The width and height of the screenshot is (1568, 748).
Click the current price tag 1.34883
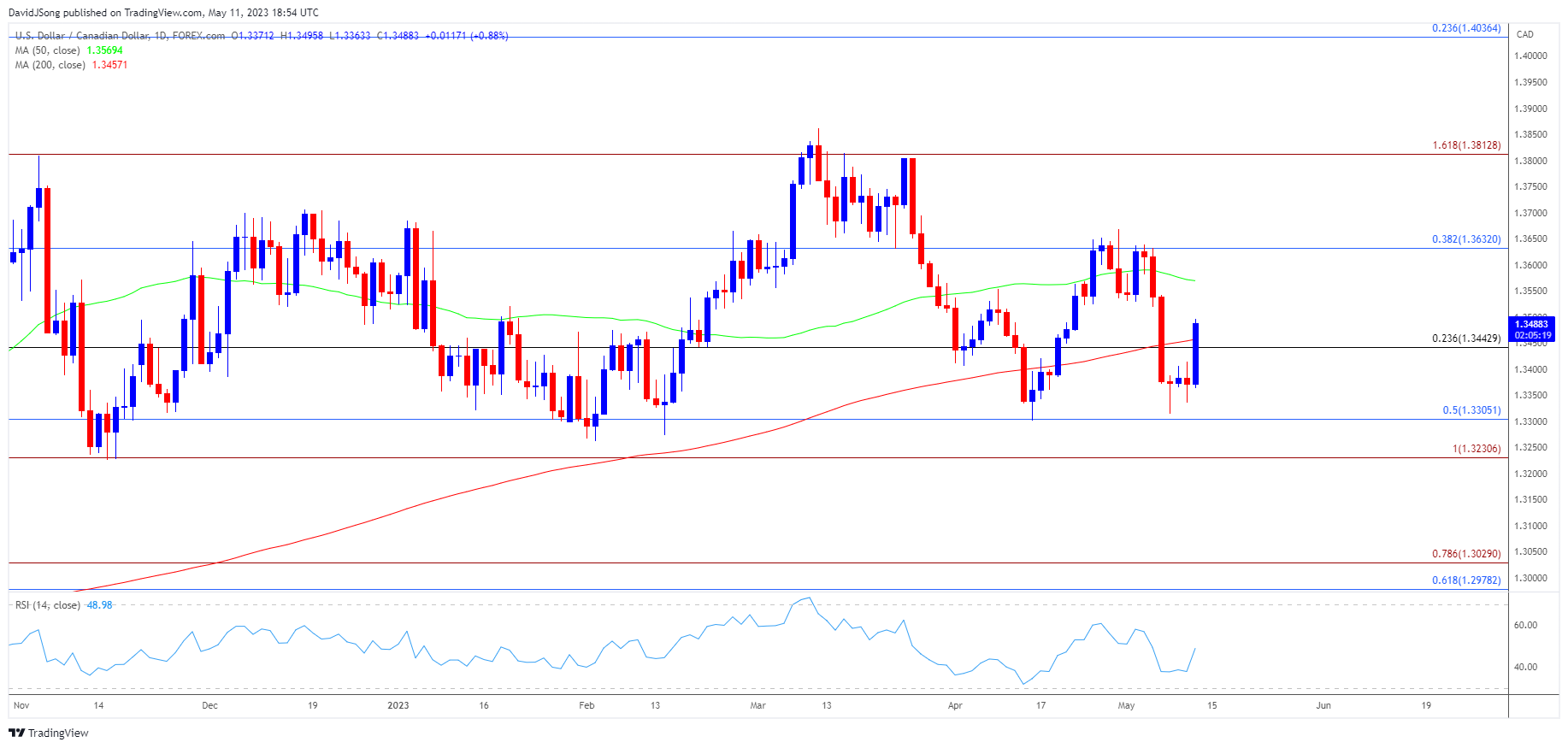click(1531, 324)
